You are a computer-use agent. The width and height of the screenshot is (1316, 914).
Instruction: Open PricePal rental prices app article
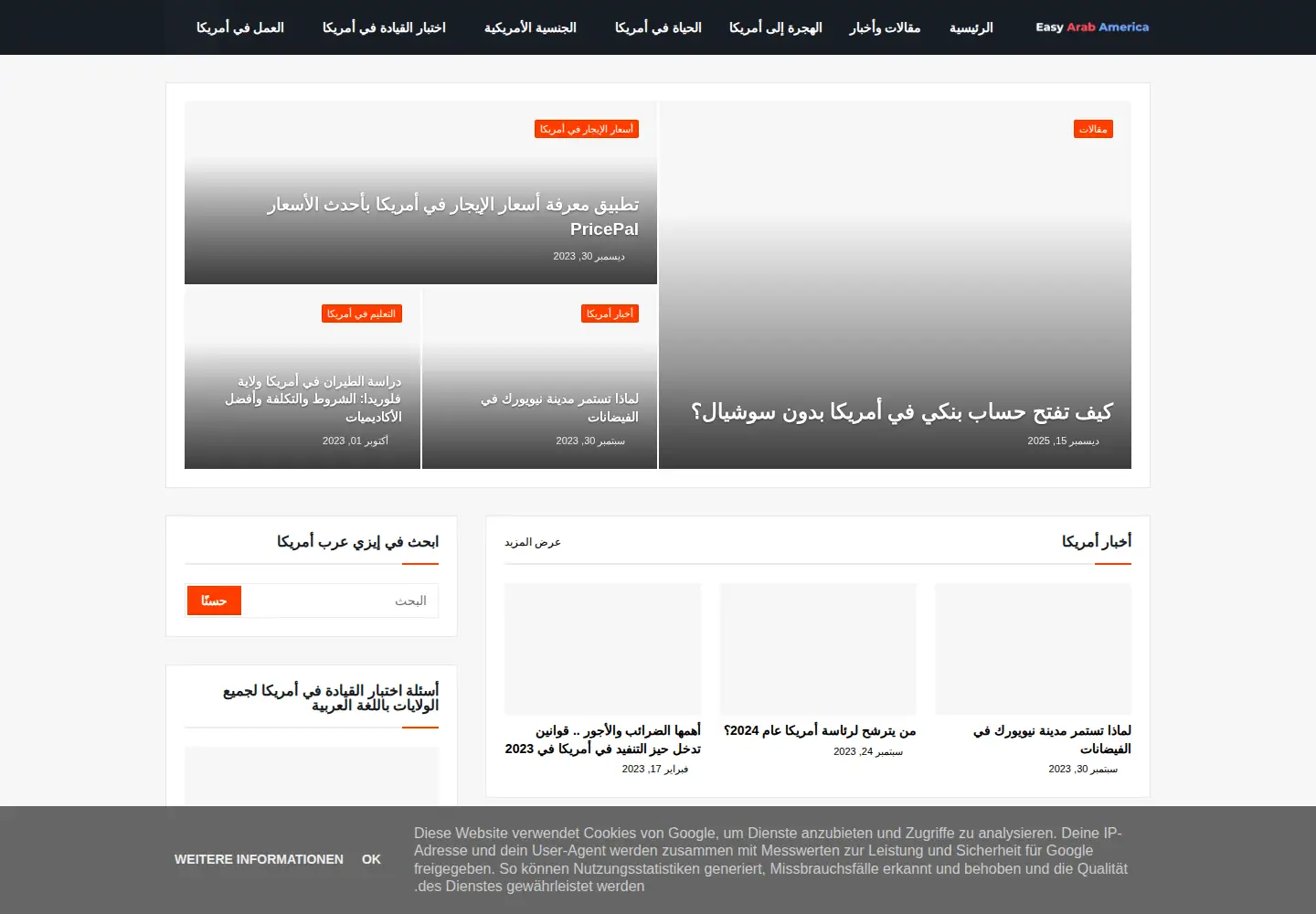pos(453,217)
